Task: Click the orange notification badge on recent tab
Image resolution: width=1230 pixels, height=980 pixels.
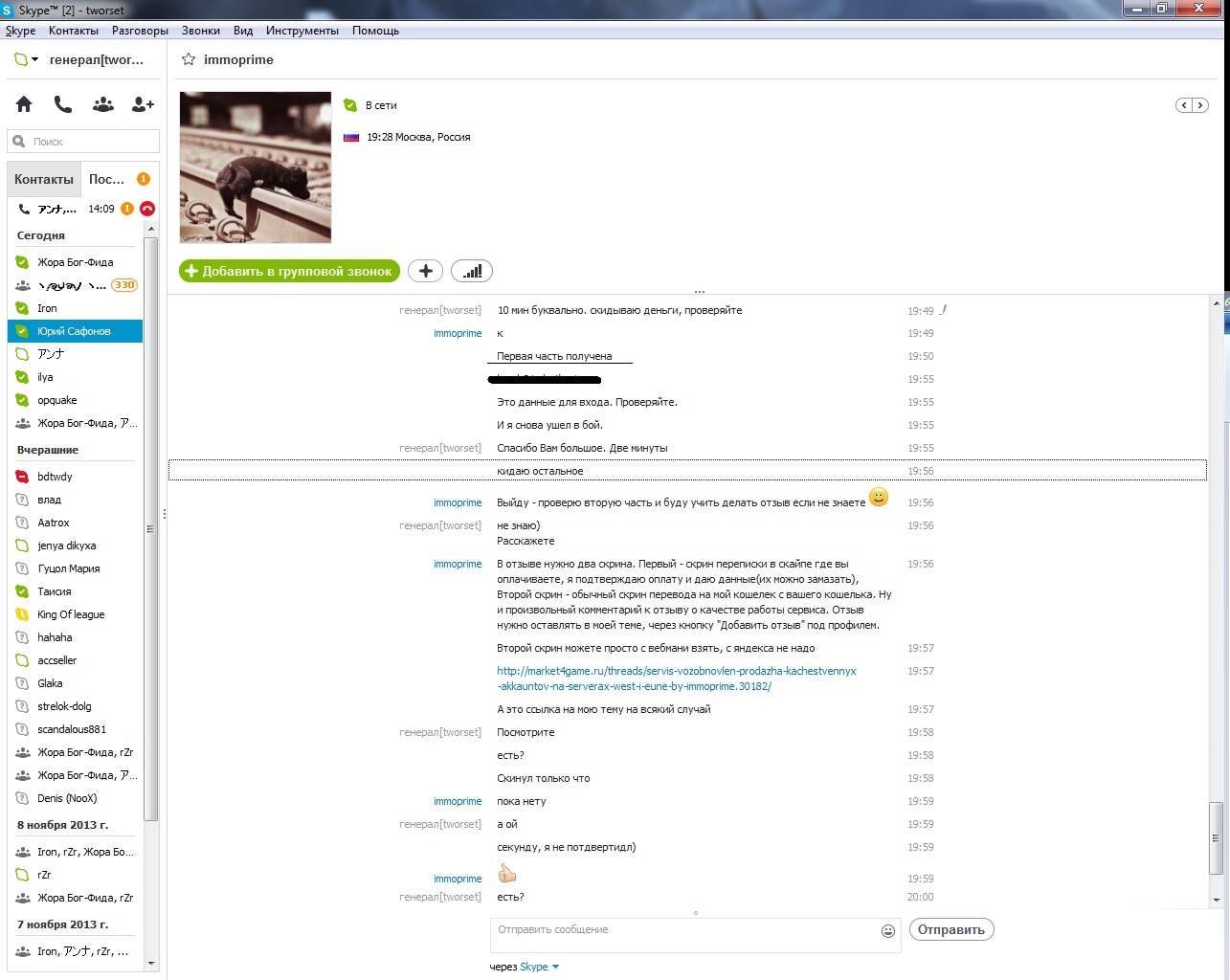Action: (144, 179)
